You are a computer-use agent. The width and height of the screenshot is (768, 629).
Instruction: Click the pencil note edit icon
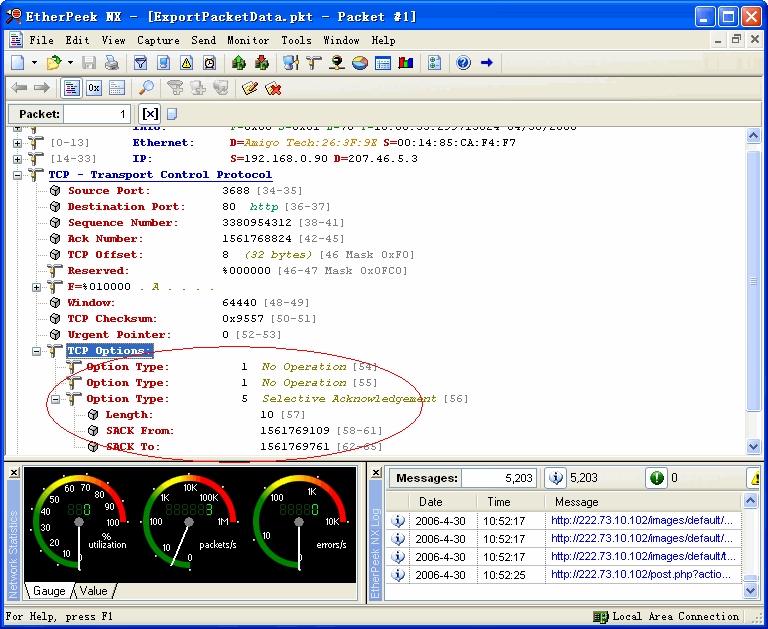point(250,88)
